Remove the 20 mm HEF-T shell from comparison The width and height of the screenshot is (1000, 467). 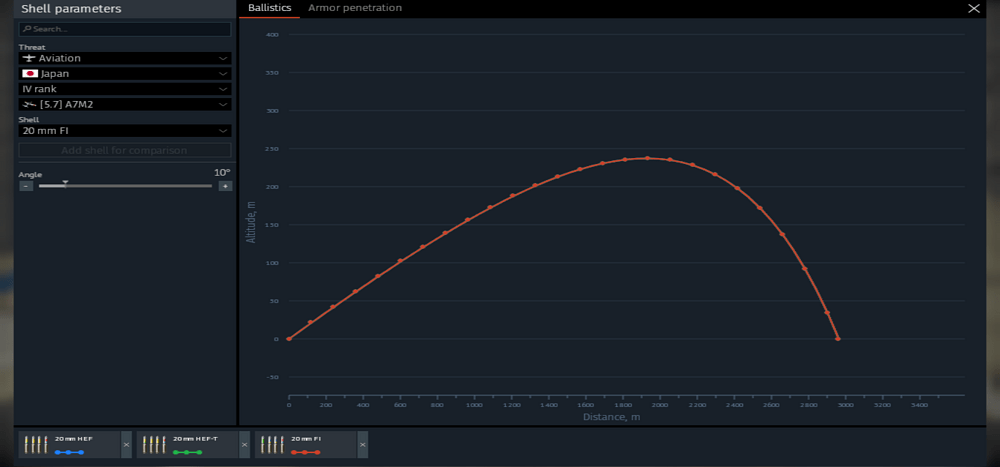point(244,445)
